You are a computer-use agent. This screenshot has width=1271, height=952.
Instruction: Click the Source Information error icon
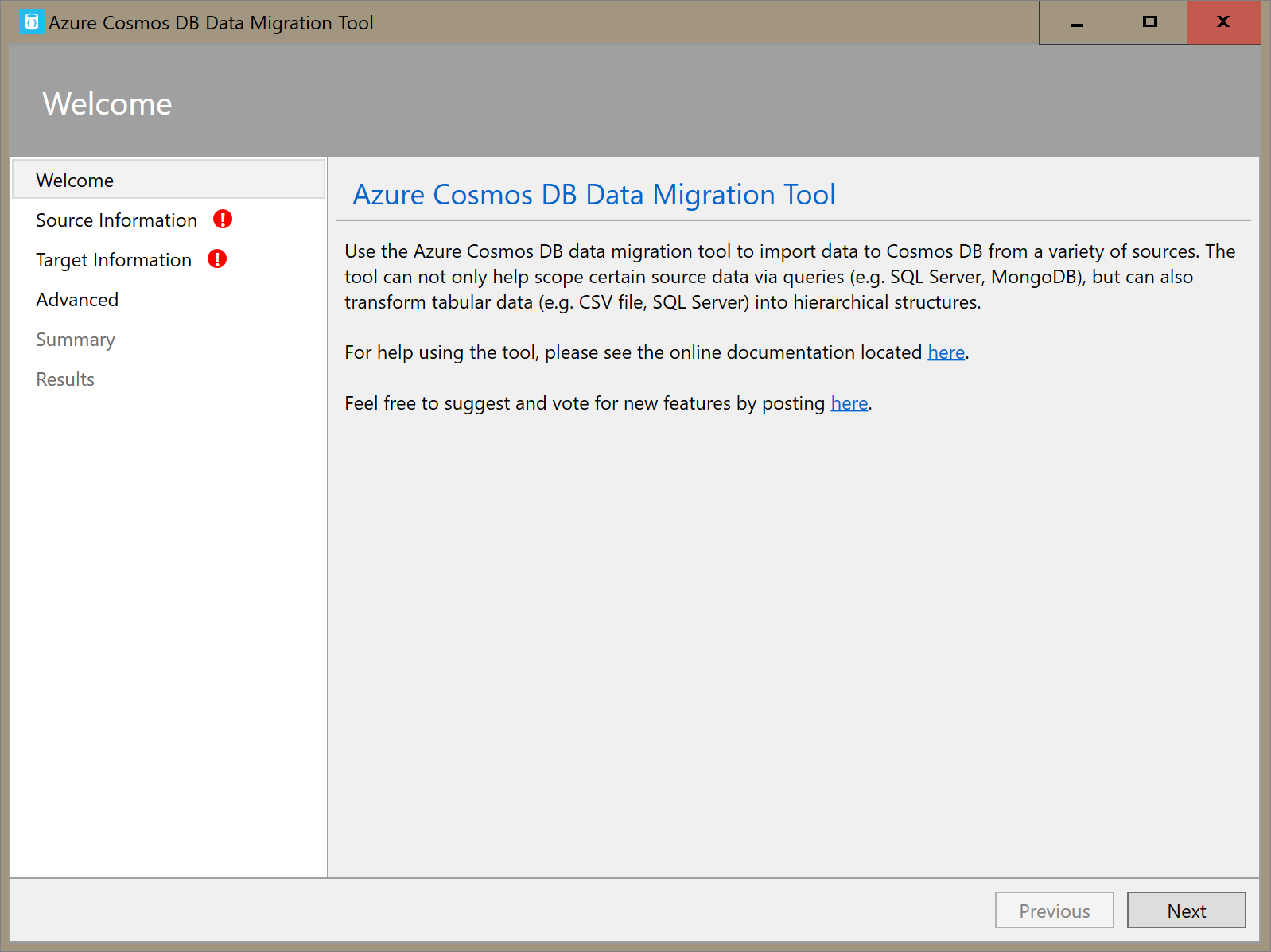click(x=223, y=220)
